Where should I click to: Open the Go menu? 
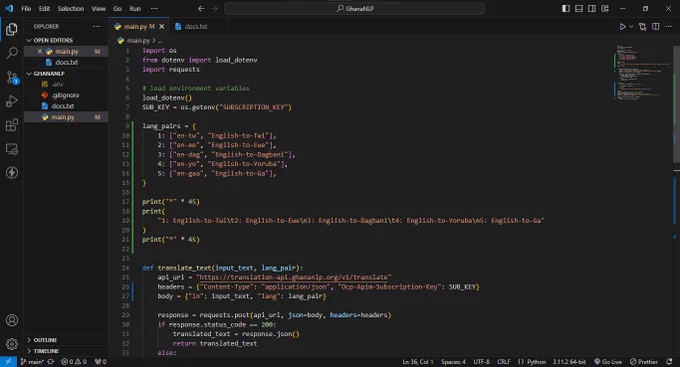pyautogui.click(x=117, y=8)
